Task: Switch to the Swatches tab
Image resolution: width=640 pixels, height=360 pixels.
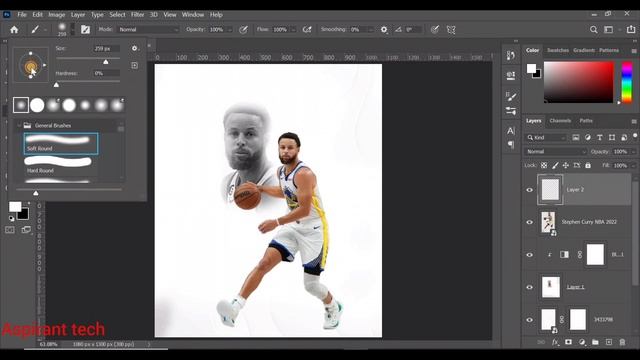Action: pyautogui.click(x=558, y=50)
